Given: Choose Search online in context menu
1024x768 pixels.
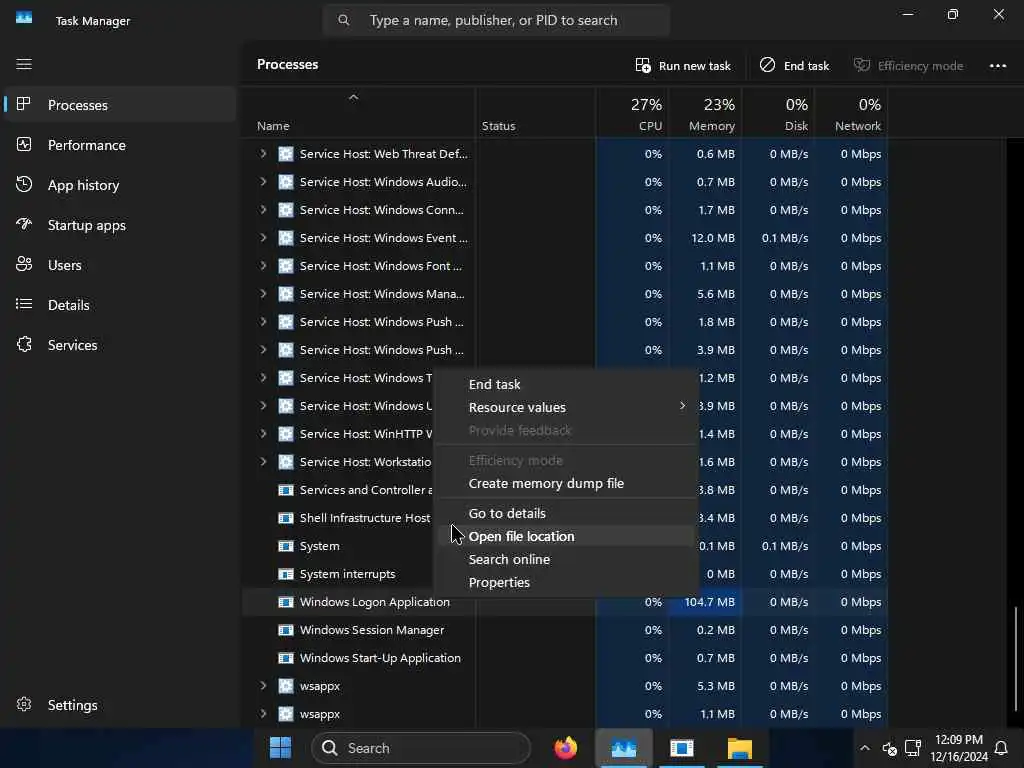Looking at the screenshot, I should [x=566, y=560].
